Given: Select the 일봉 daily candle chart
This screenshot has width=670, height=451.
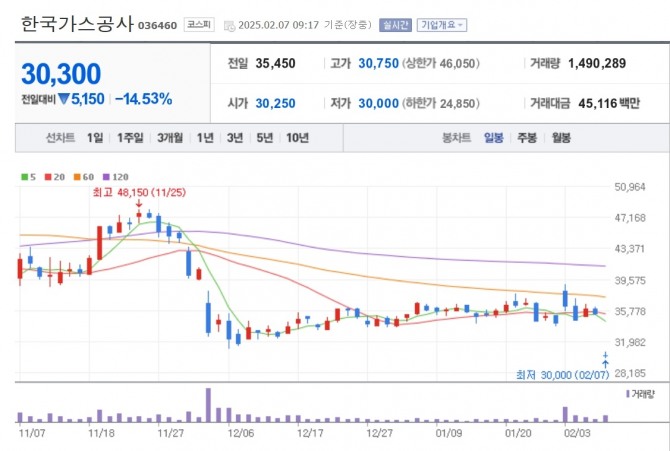Looking at the screenshot, I should coord(494,138).
